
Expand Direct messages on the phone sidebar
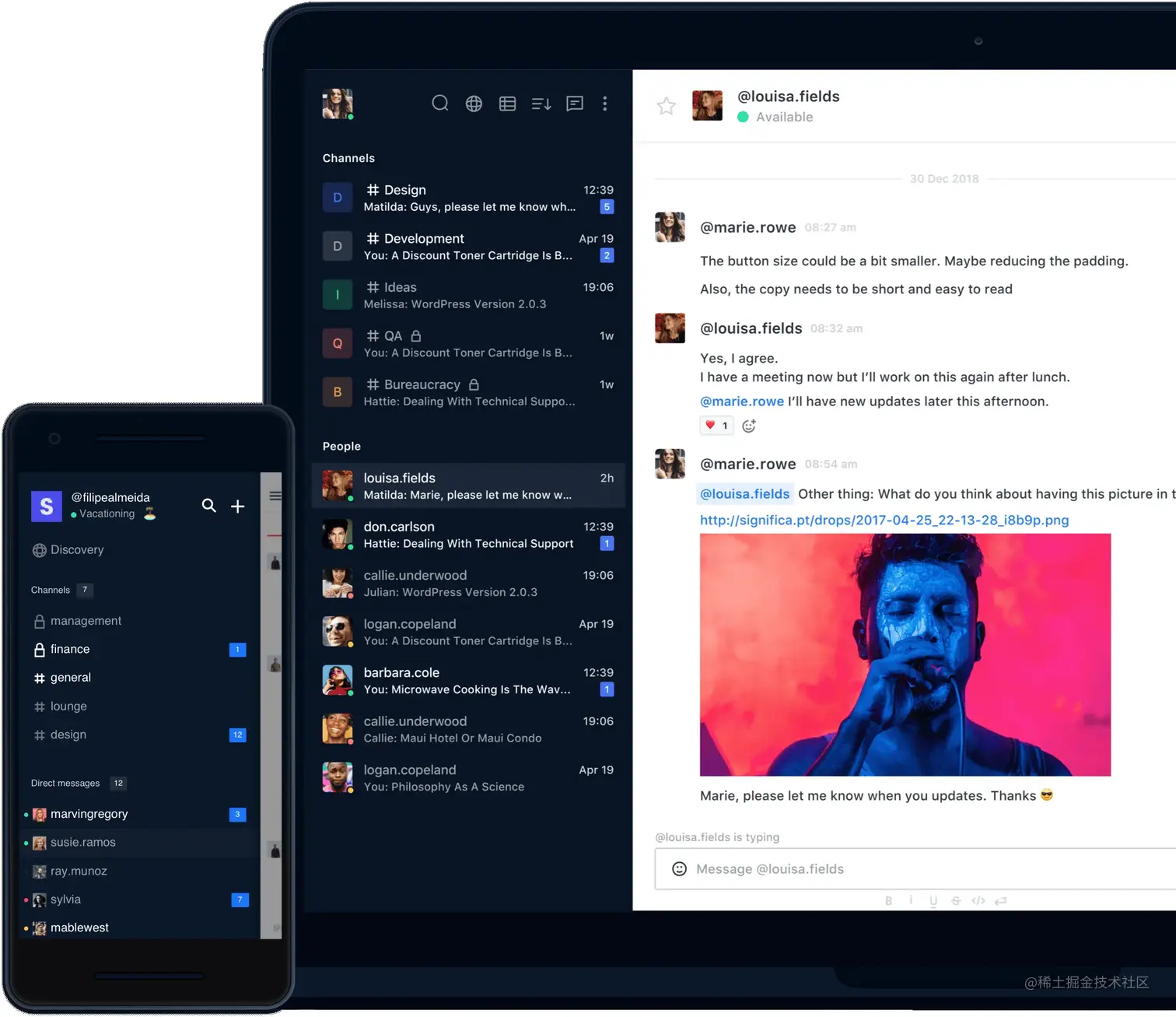point(65,783)
